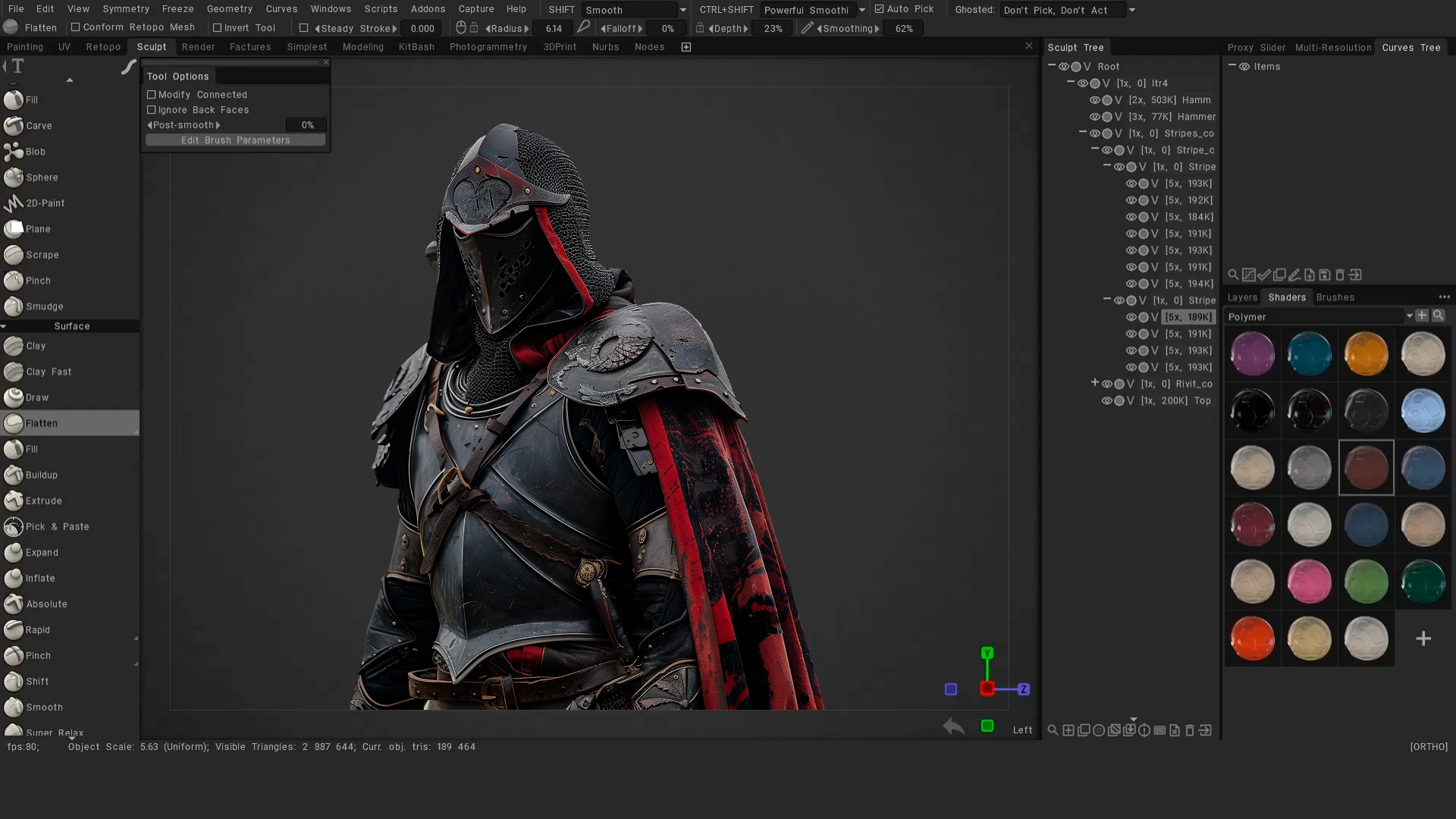
Task: Click the search icon below the Sculpt Tree
Action: coord(1232,275)
